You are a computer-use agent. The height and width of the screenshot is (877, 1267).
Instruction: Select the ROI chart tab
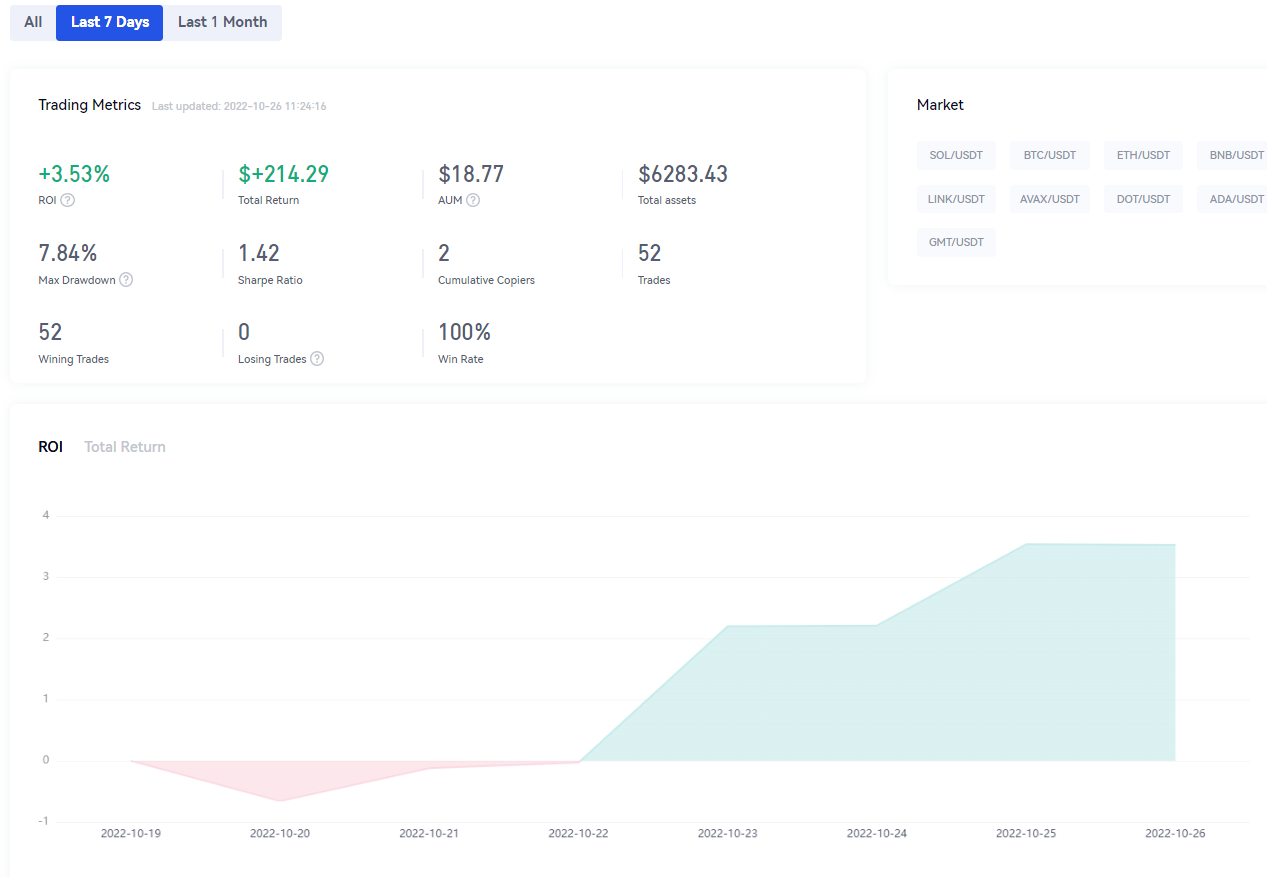[x=50, y=447]
